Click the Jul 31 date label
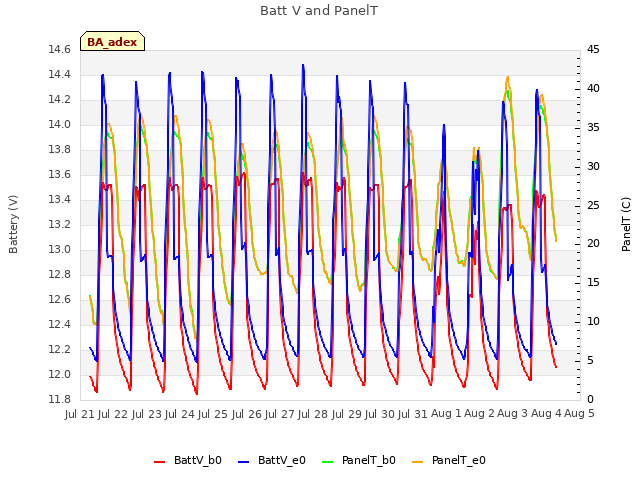 (x=413, y=414)
